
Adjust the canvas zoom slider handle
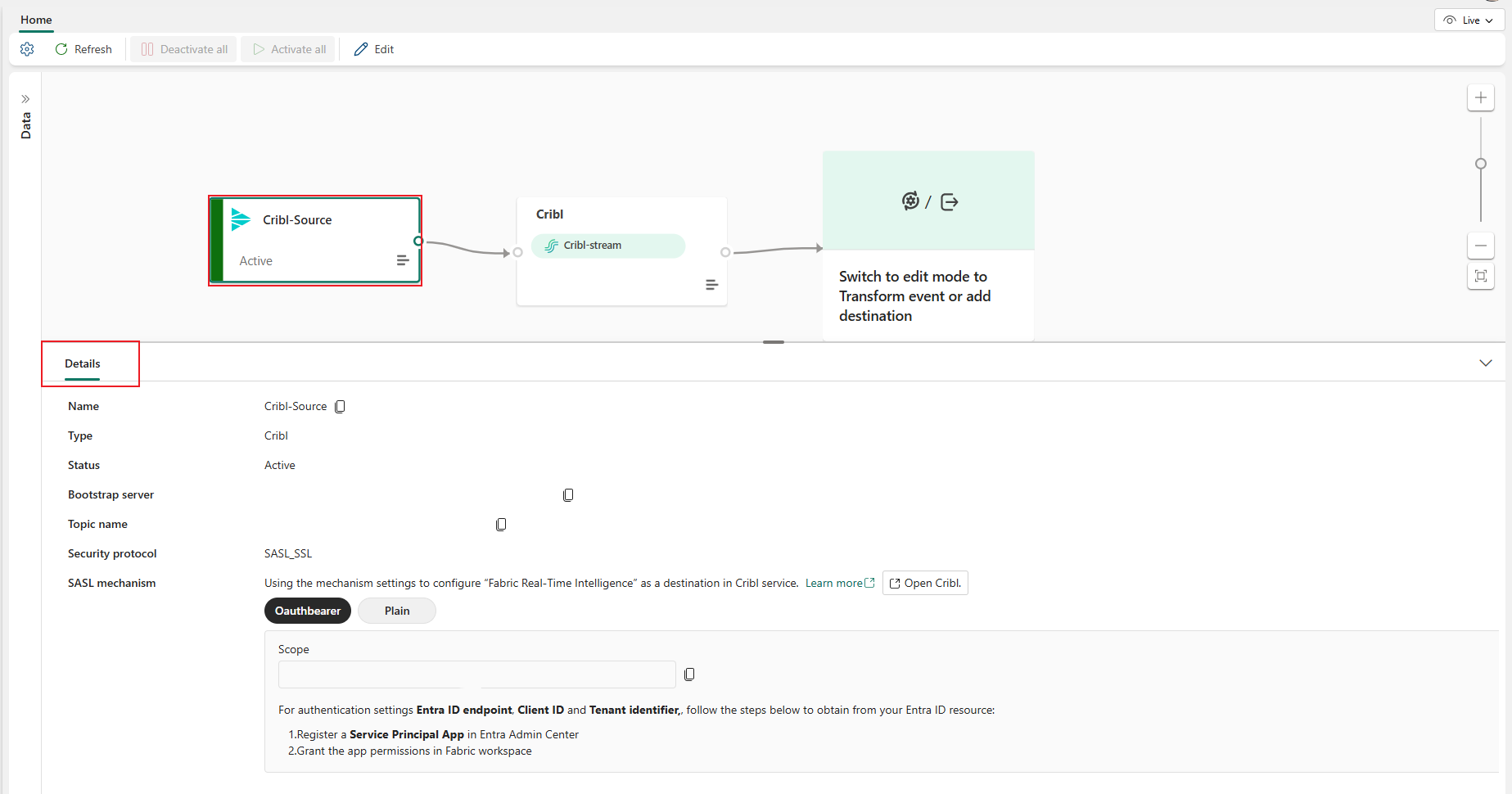tap(1481, 164)
